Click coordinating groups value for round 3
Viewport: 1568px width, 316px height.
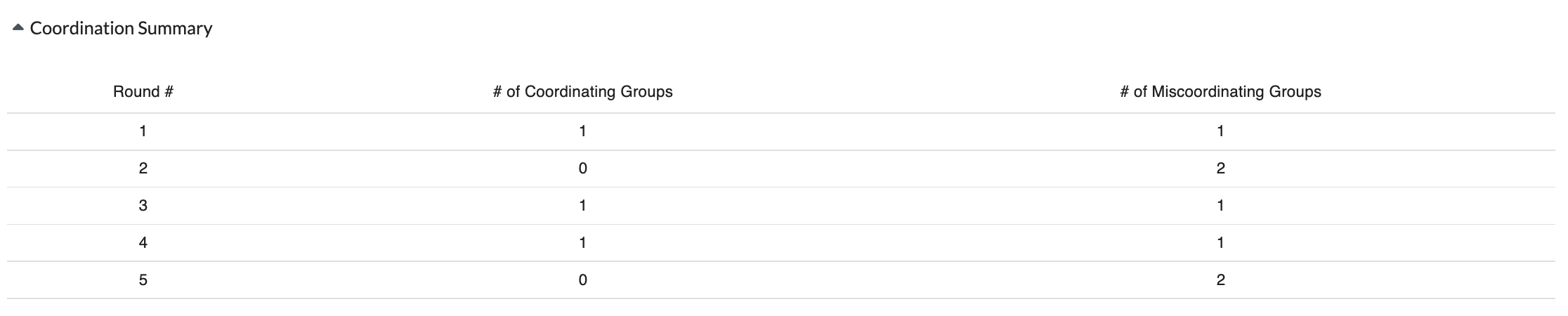point(582,206)
